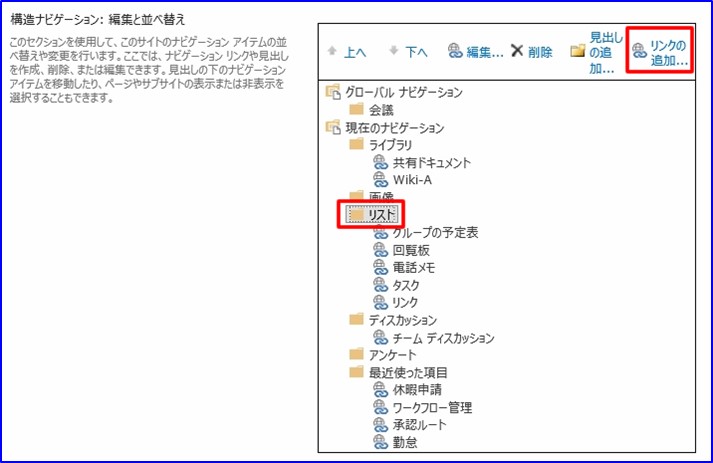Screen dimensions: 713x463
Task: Click the 共有ドキュメント link icon
Action: pyautogui.click(x=381, y=162)
